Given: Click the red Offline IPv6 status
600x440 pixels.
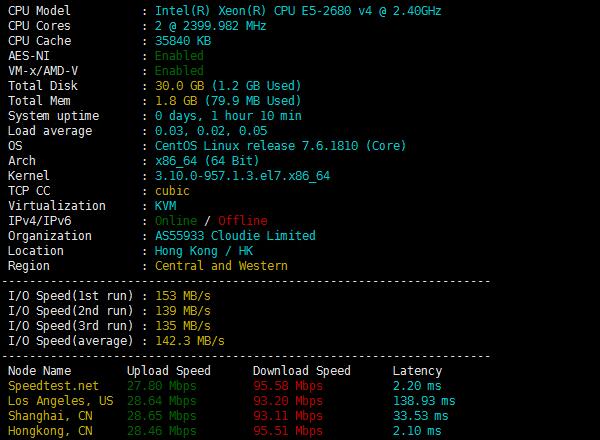Looking at the screenshot, I should point(243,221).
